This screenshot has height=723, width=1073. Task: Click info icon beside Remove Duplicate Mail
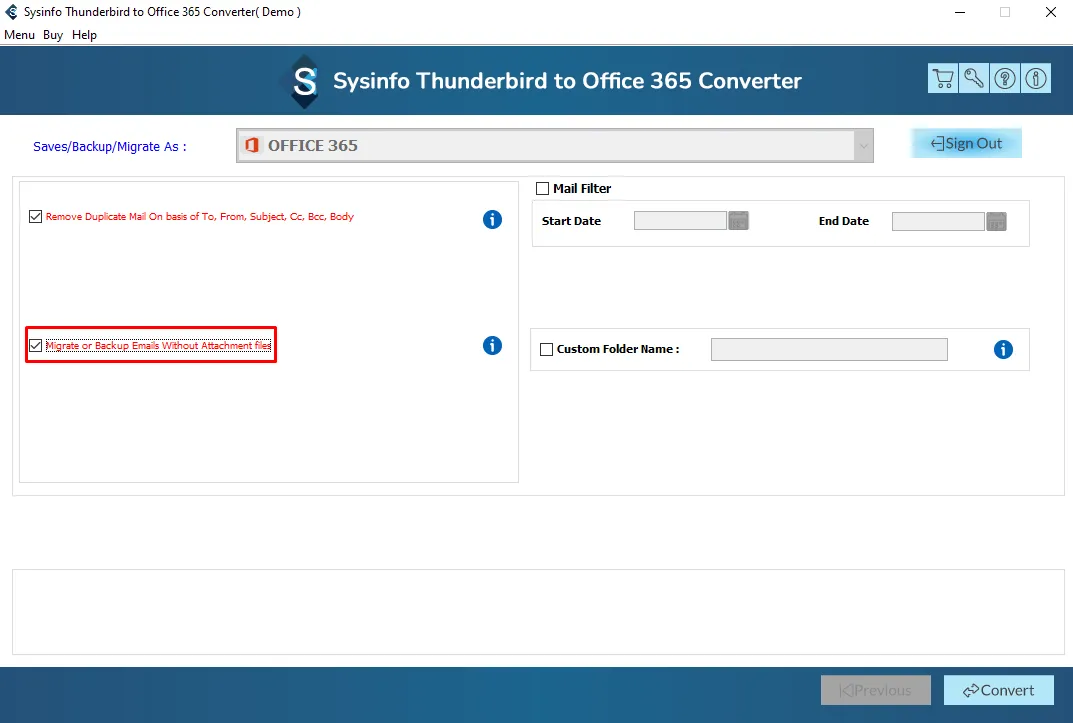click(x=492, y=219)
